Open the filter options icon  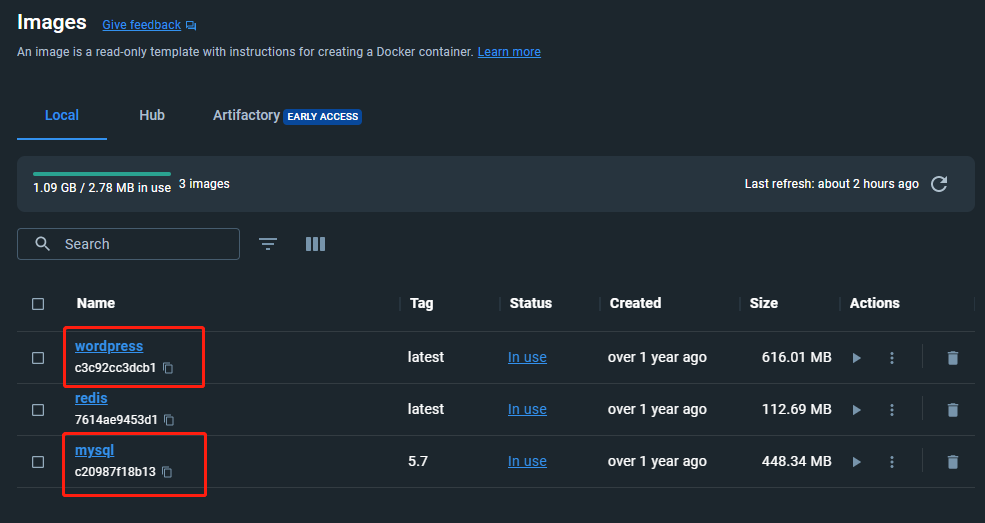click(268, 244)
